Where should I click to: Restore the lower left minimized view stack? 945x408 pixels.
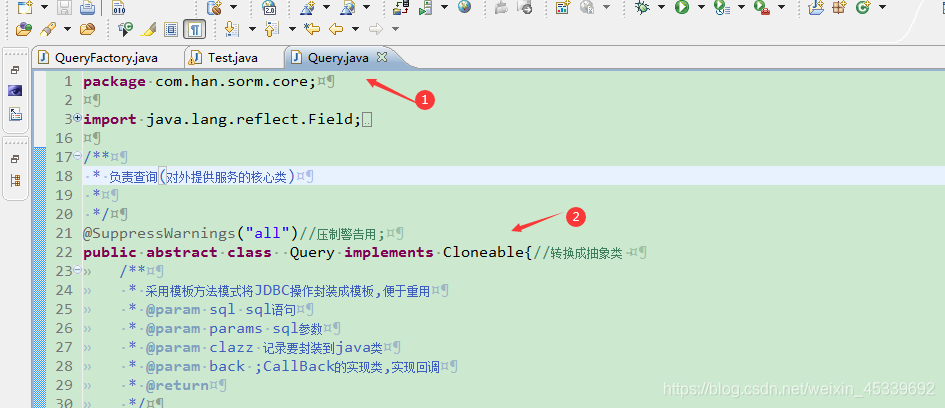pyautogui.click(x=15, y=159)
